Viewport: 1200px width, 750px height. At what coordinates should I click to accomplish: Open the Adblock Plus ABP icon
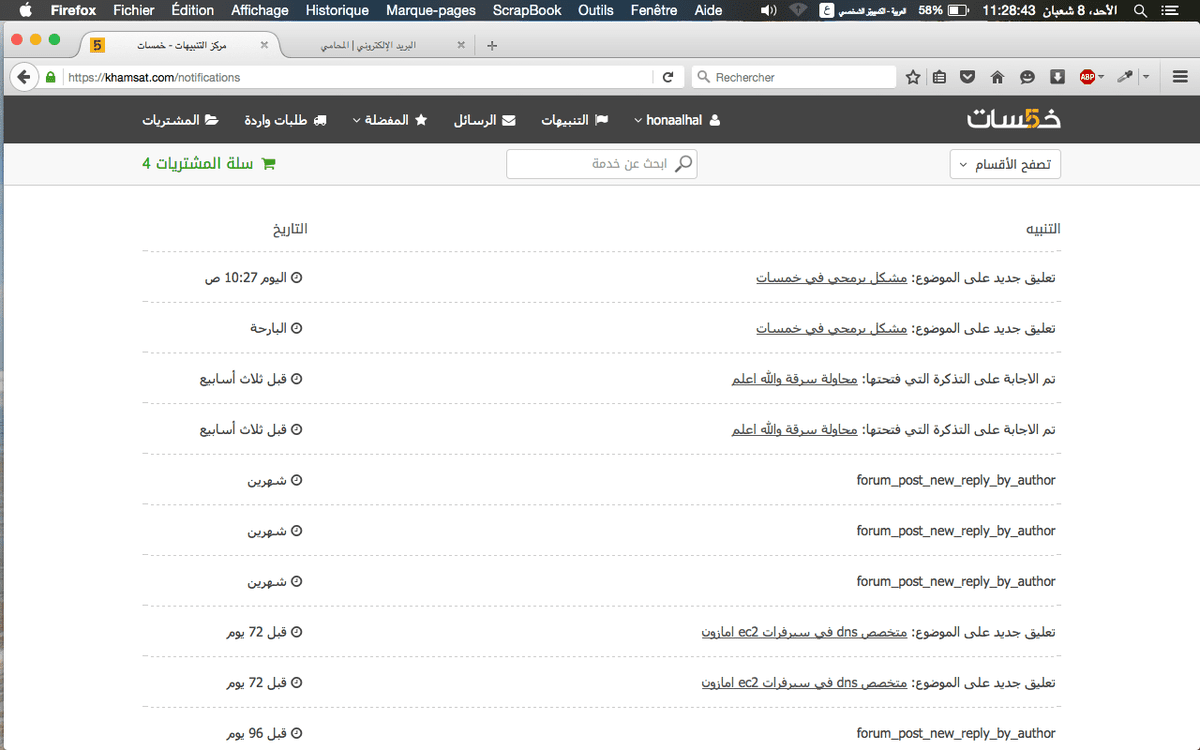1089,75
